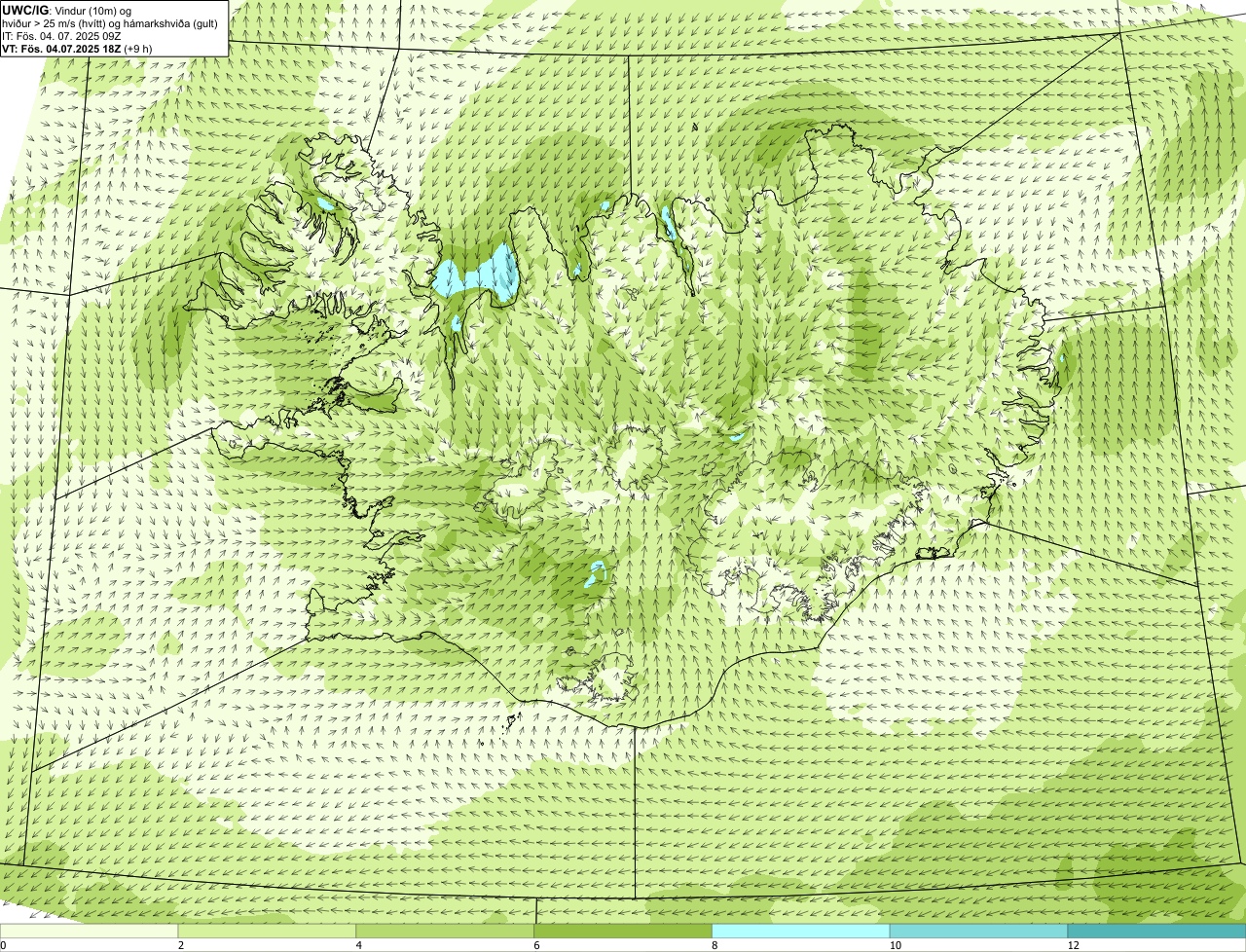Click the colorbar tick label '4'
The image size is (1246, 952).
(x=358, y=945)
